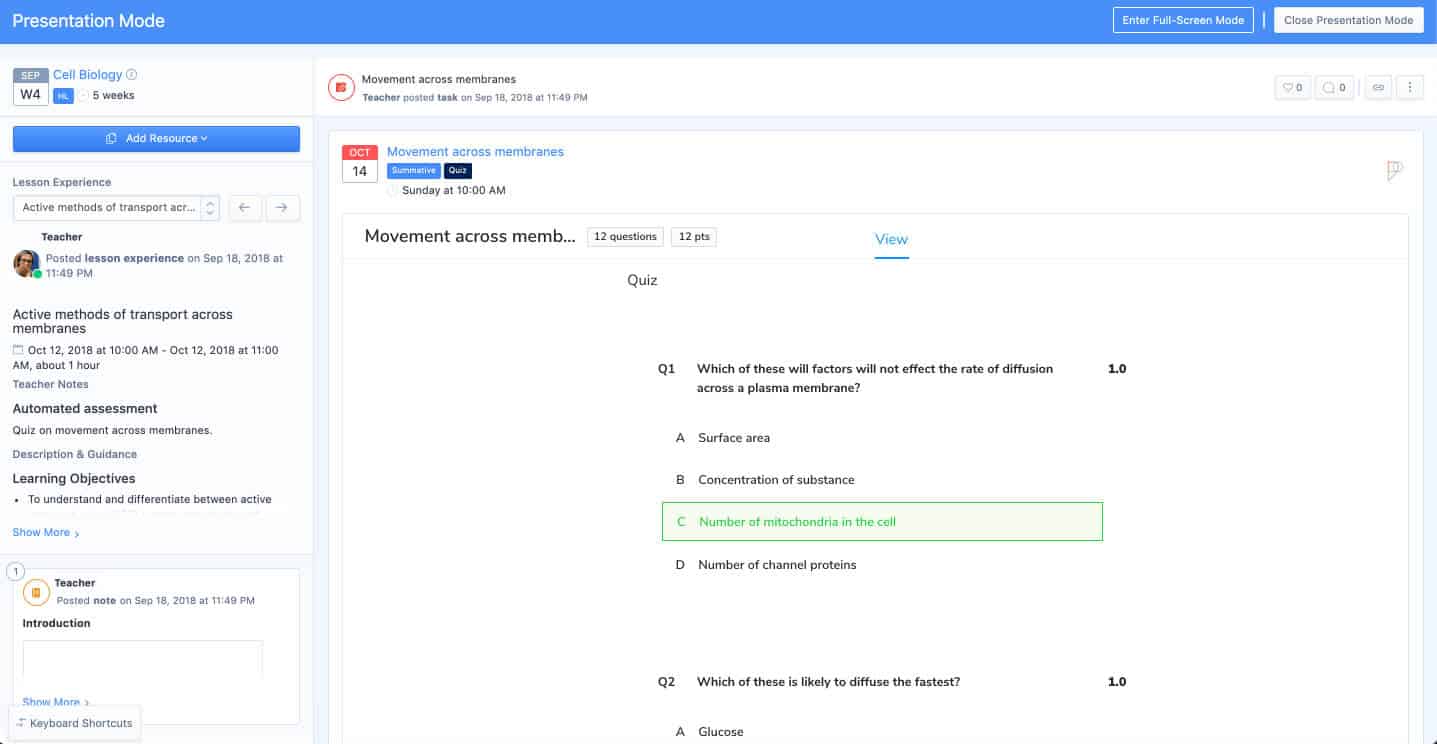This screenshot has width=1437, height=744.
Task: Click the Learning Objectives heading
Action: pyautogui.click(x=74, y=479)
